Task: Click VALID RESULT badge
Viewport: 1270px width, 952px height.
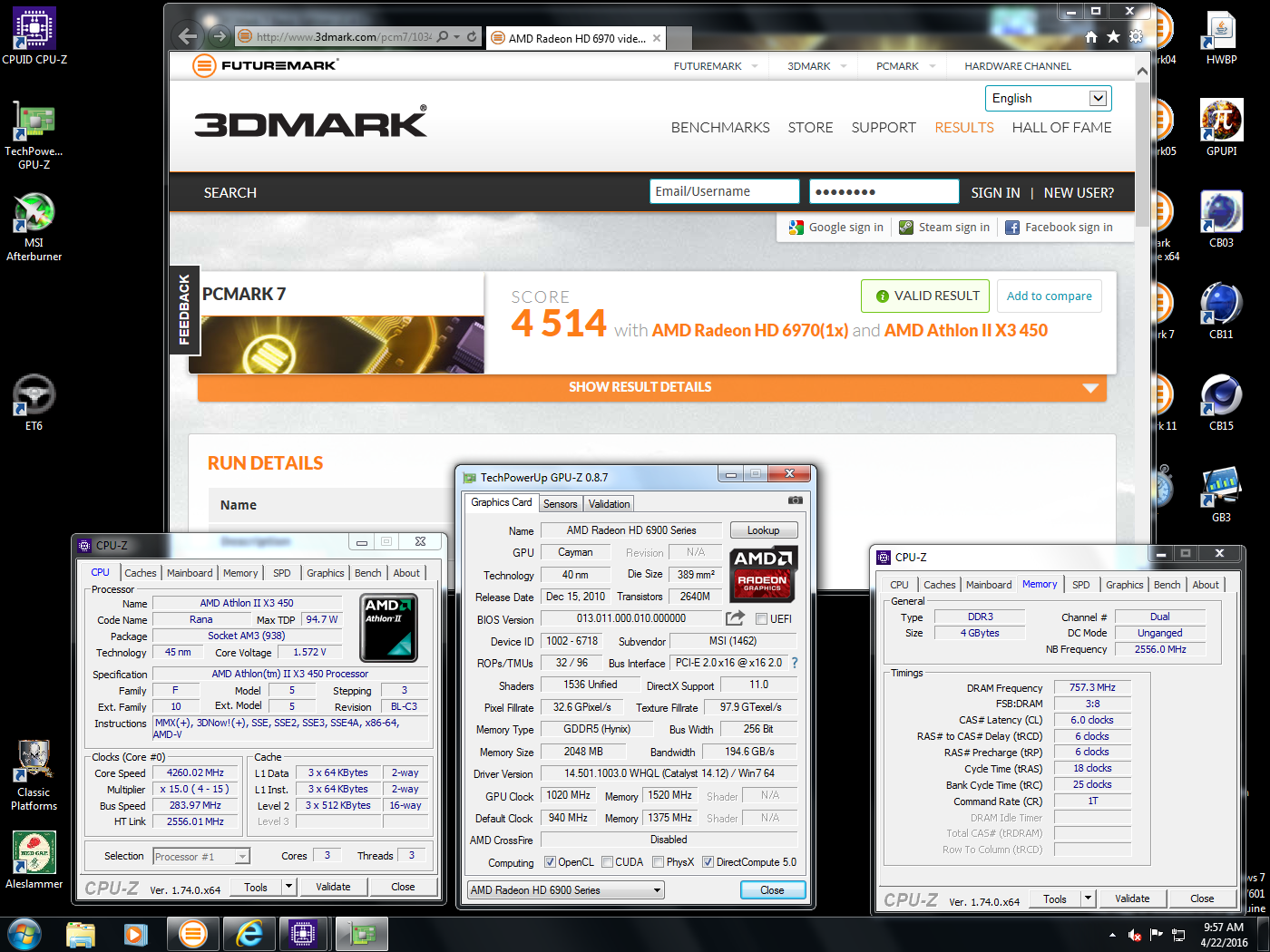Action: tap(925, 296)
